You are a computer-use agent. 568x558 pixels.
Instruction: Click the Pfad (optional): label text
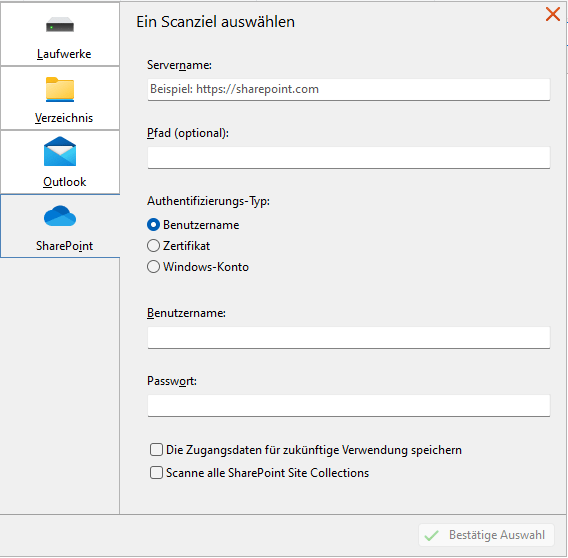click(x=188, y=133)
